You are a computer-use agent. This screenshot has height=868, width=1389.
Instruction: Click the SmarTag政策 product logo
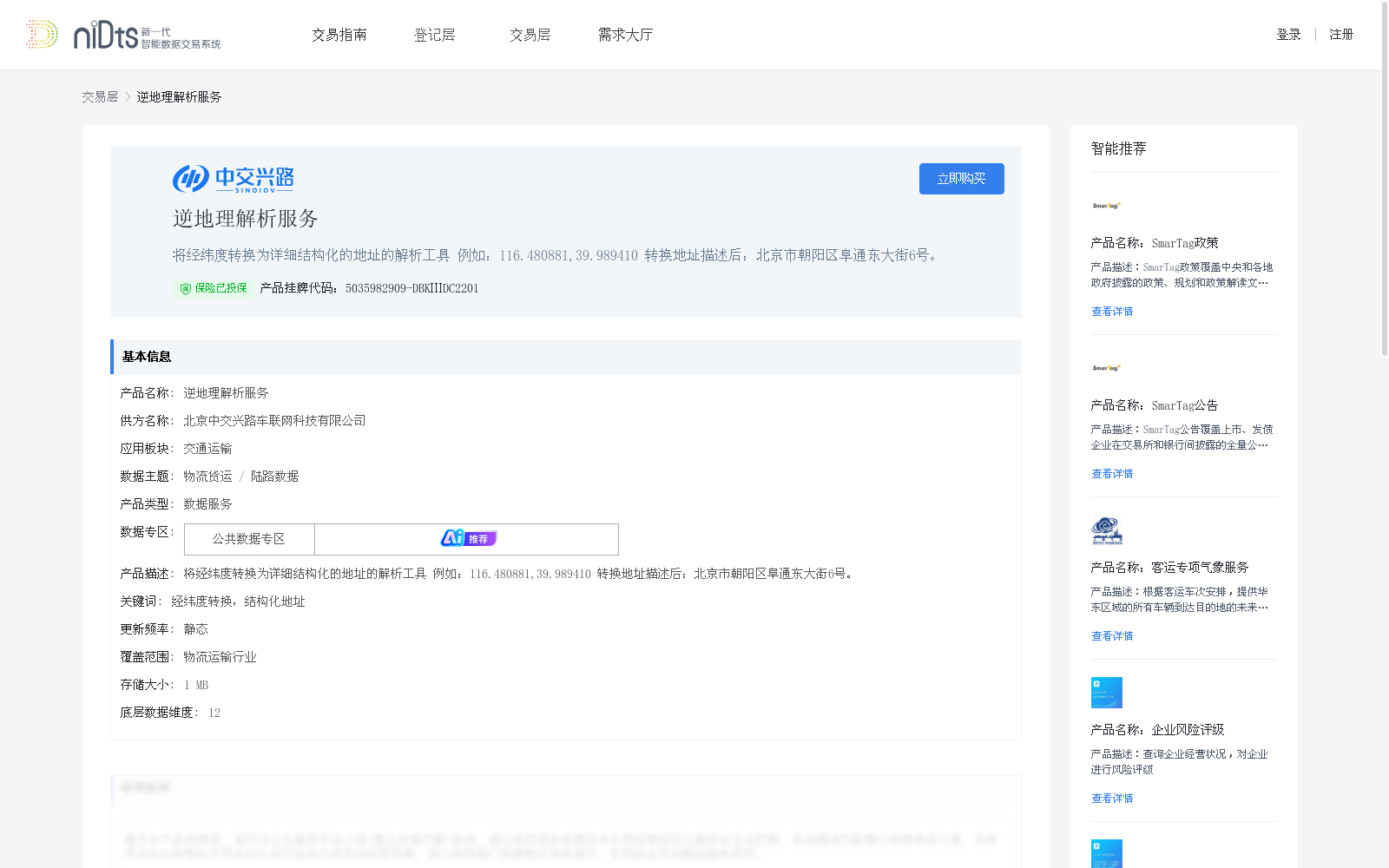[x=1107, y=206]
